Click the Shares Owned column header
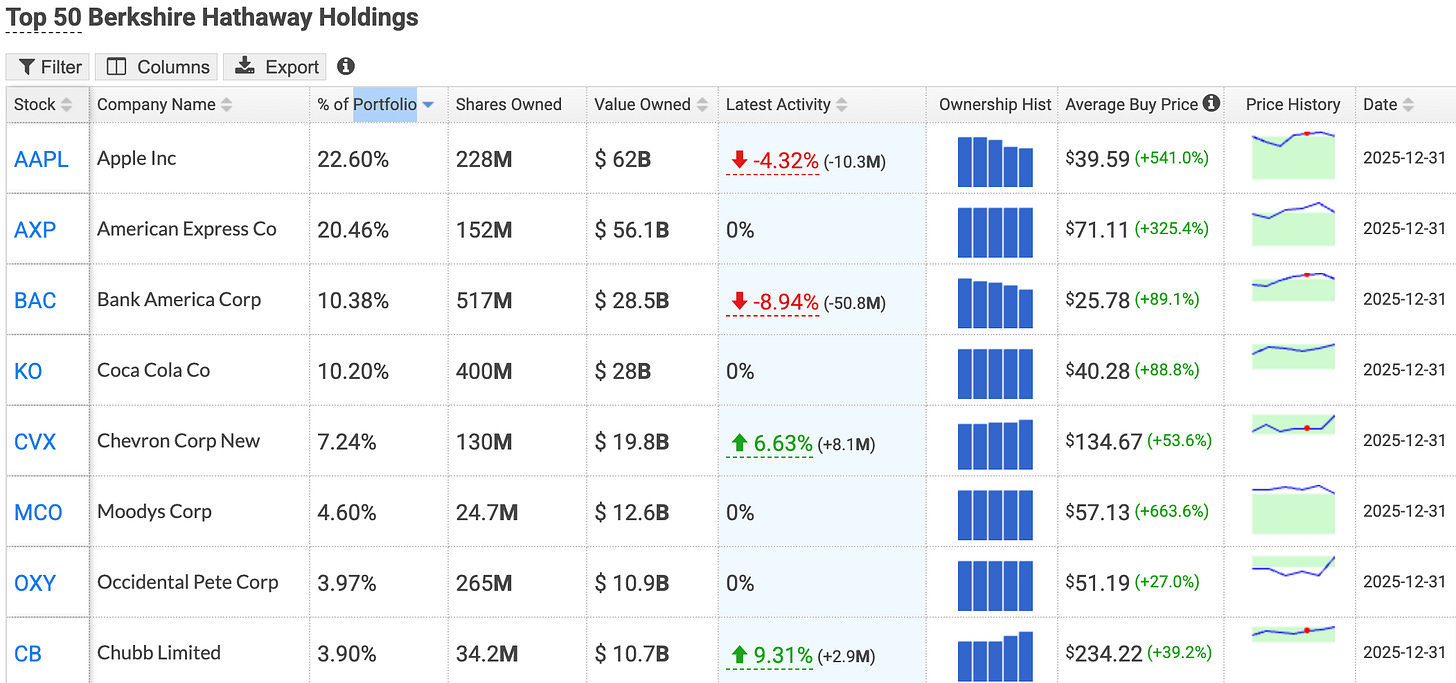The image size is (1456, 683). (509, 104)
